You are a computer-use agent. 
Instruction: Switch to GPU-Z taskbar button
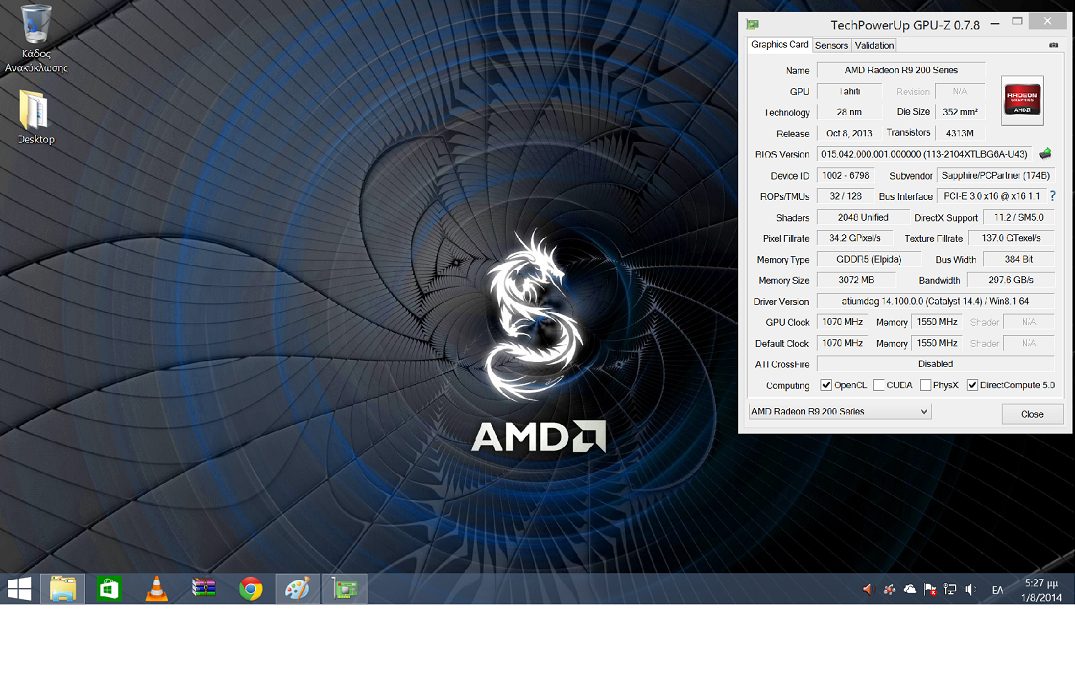point(345,589)
